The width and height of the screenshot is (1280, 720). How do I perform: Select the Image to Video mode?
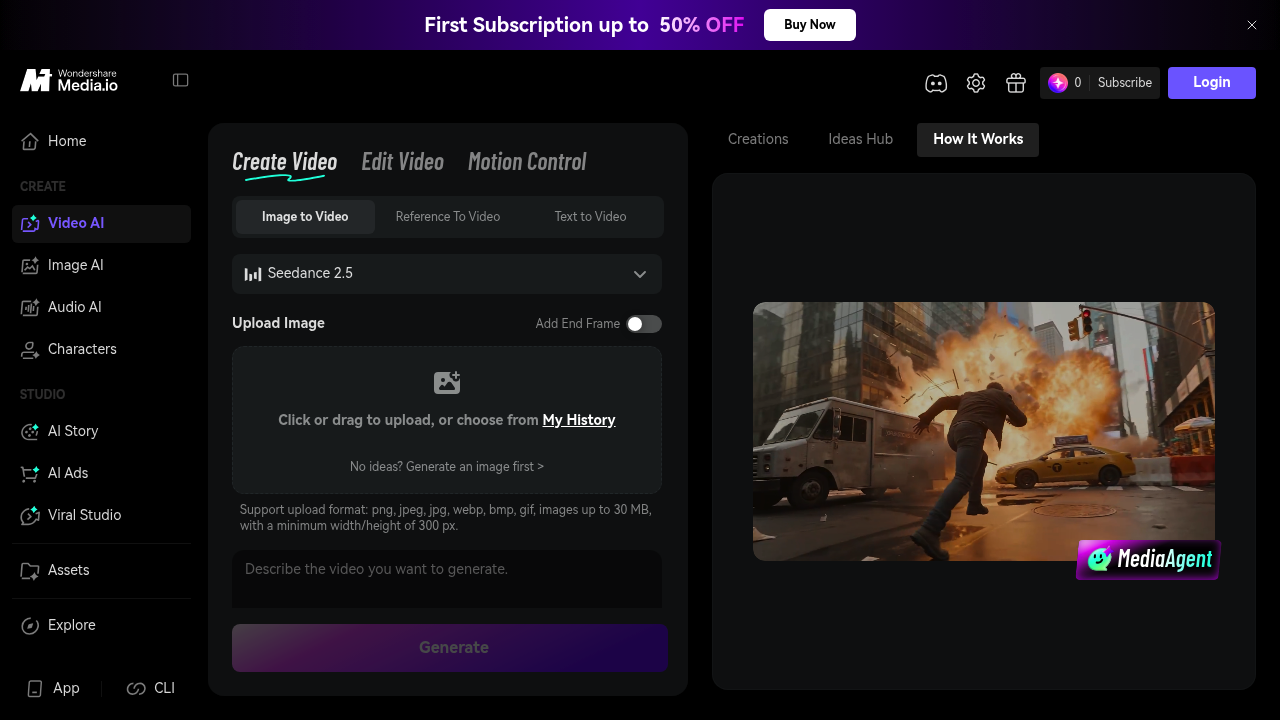pyautogui.click(x=305, y=217)
